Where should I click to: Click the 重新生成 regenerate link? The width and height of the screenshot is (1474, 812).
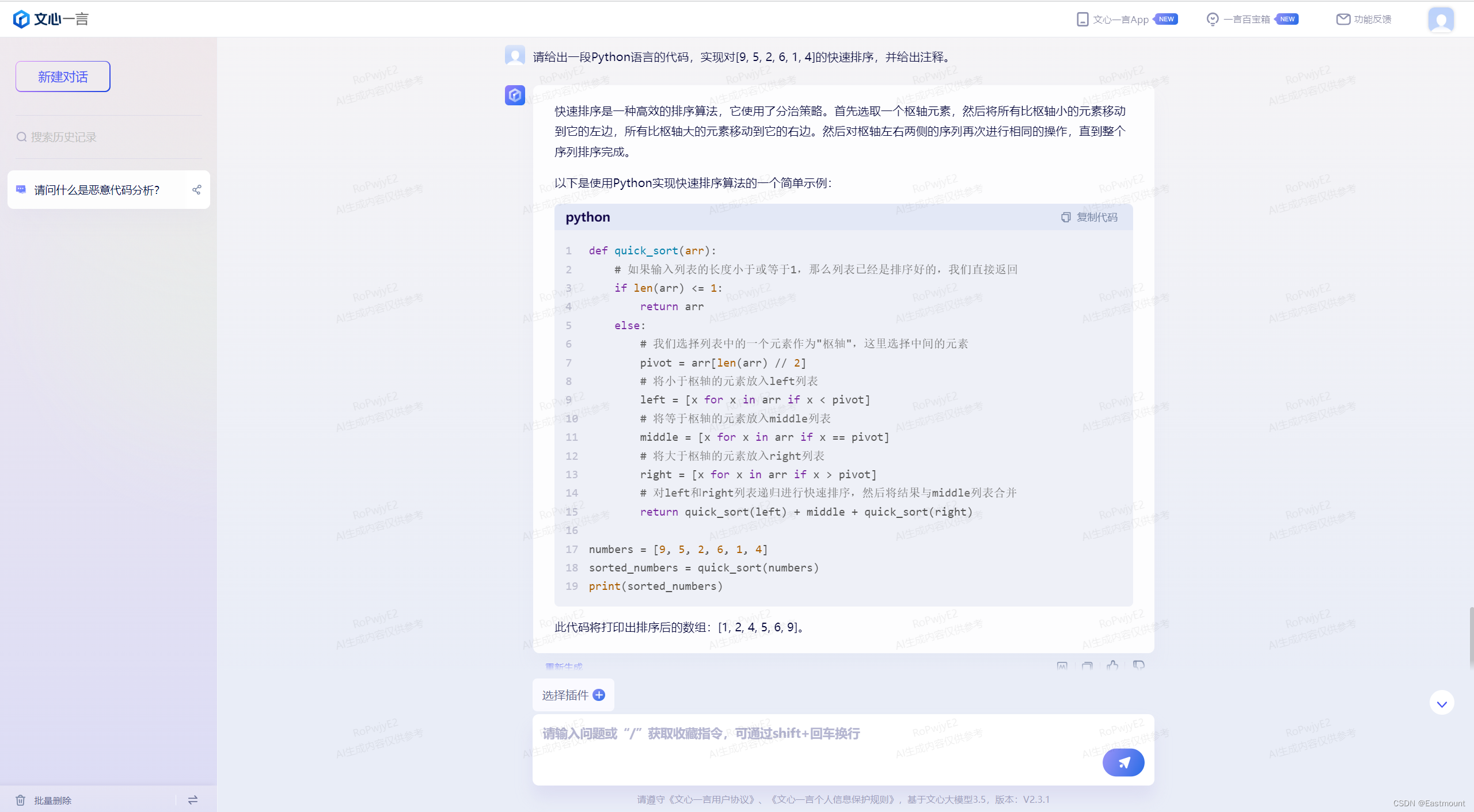564,666
